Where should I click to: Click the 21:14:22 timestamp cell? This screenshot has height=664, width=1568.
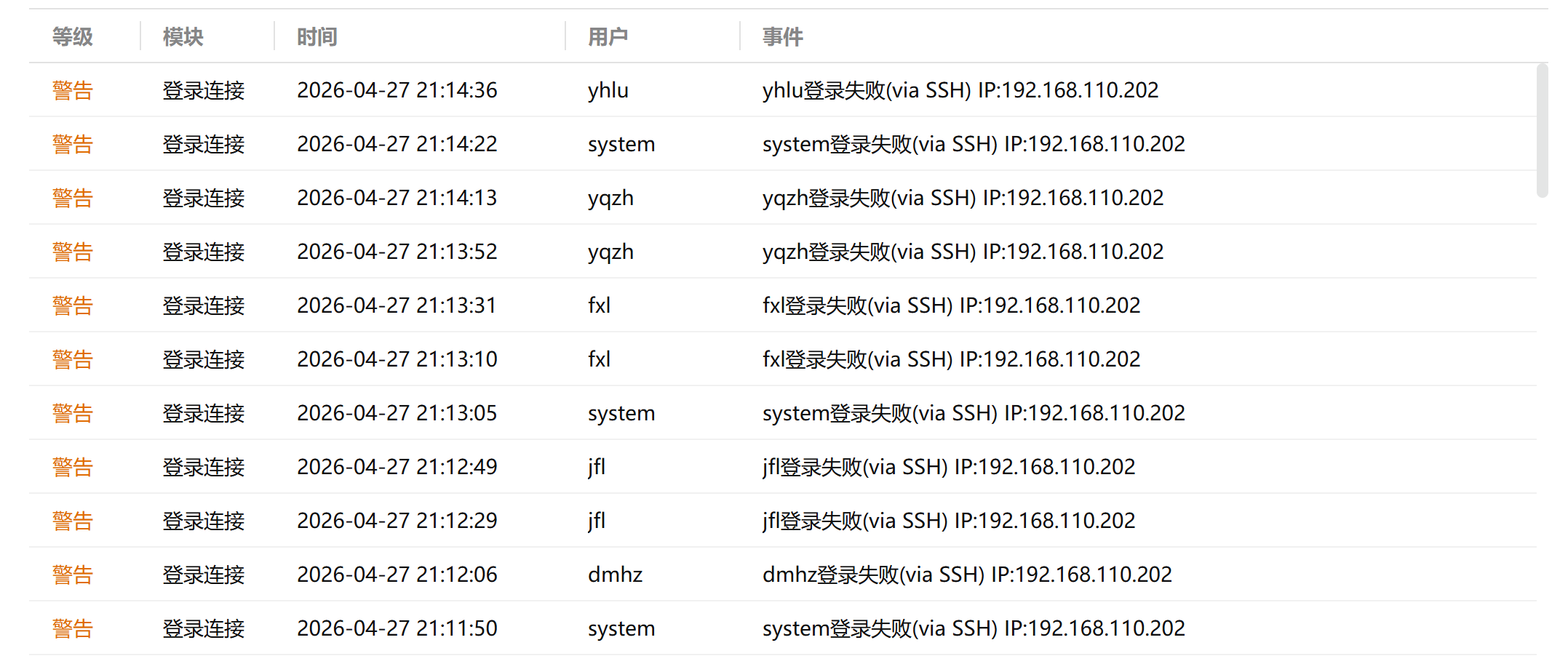pos(397,144)
